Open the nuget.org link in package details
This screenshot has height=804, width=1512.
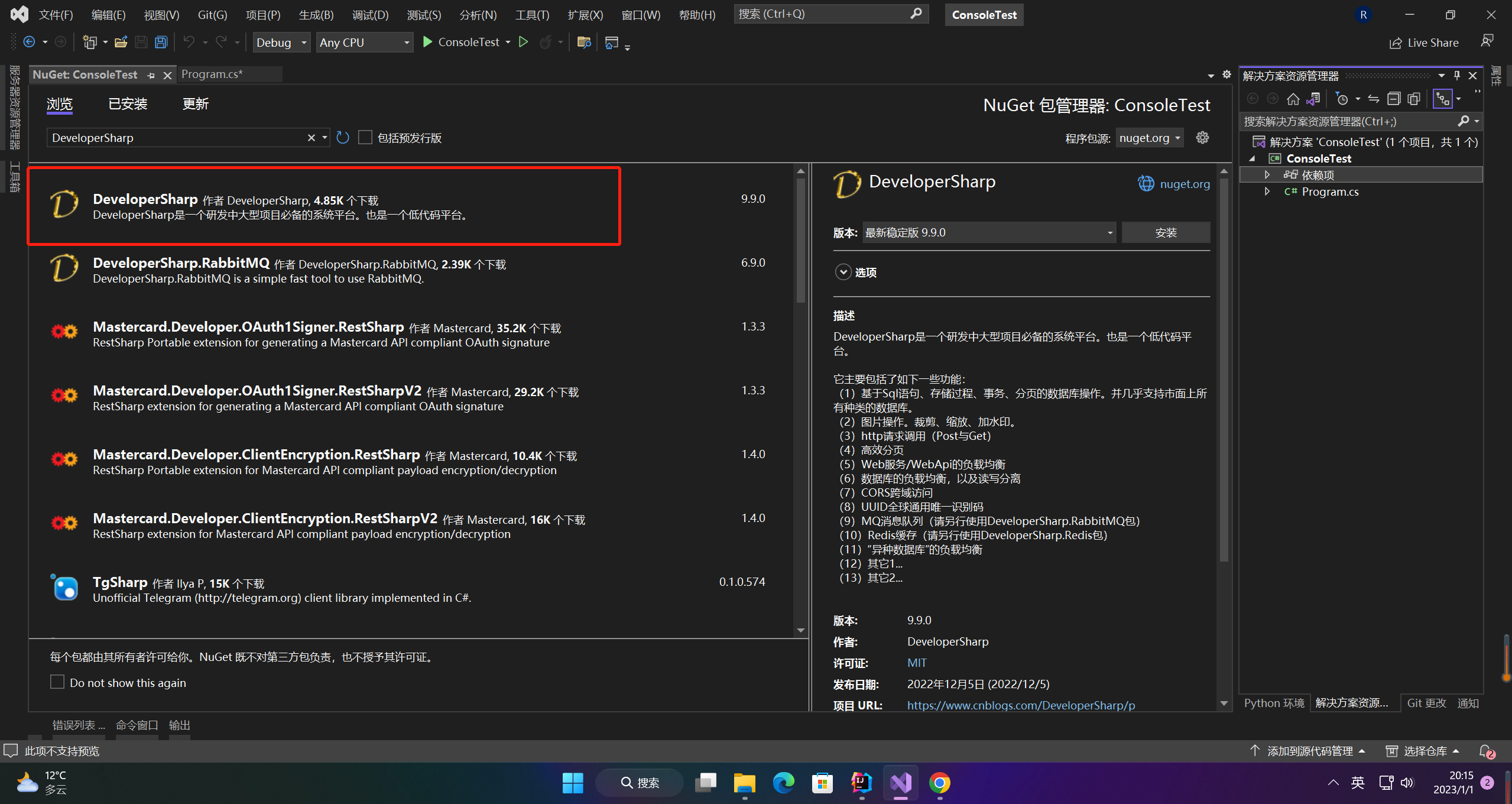point(1185,184)
